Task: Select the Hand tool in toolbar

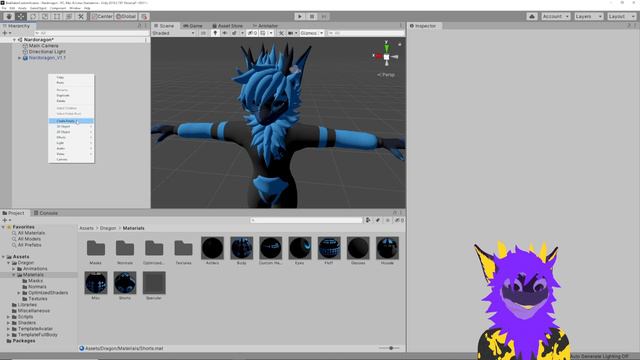Action: tap(9, 16)
